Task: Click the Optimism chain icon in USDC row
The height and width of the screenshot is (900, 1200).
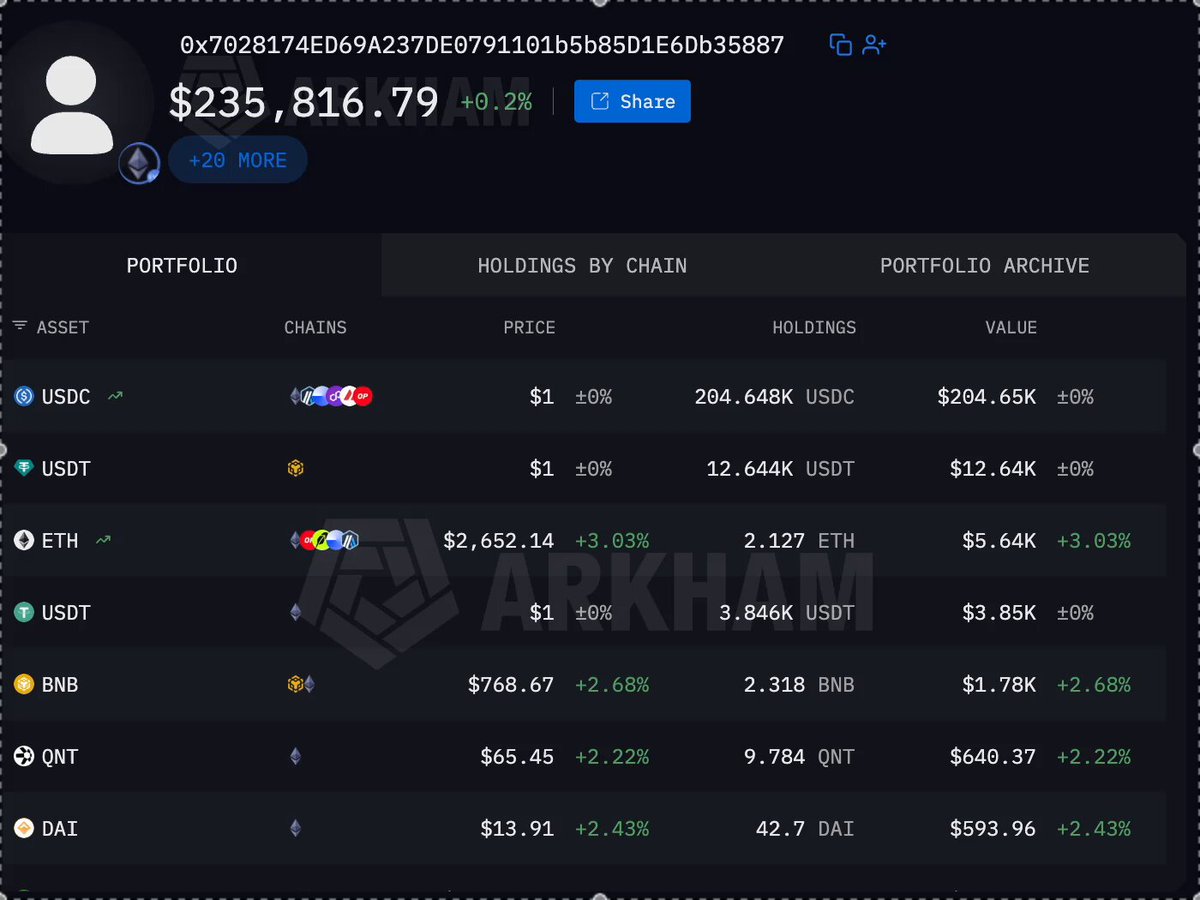Action: click(363, 397)
